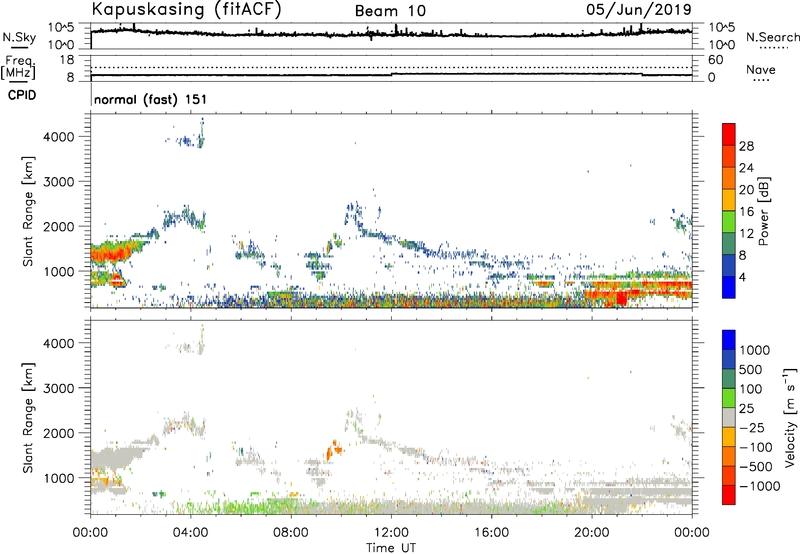Screen dimensions: 800x554
Task: Select the 'N.Search' legend label
Action: [773, 37]
